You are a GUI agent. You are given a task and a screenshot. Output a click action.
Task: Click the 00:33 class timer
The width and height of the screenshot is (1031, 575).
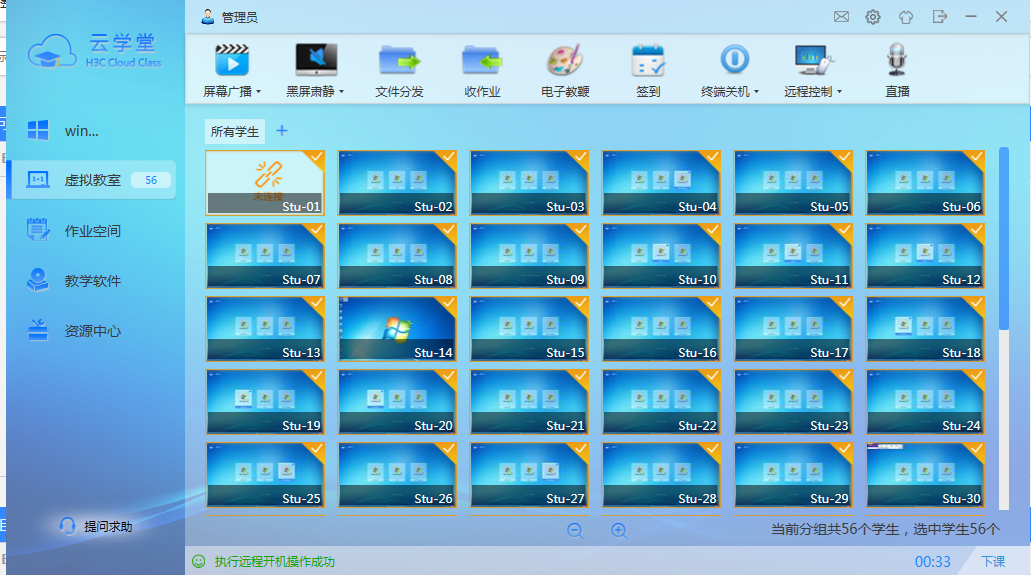932,561
